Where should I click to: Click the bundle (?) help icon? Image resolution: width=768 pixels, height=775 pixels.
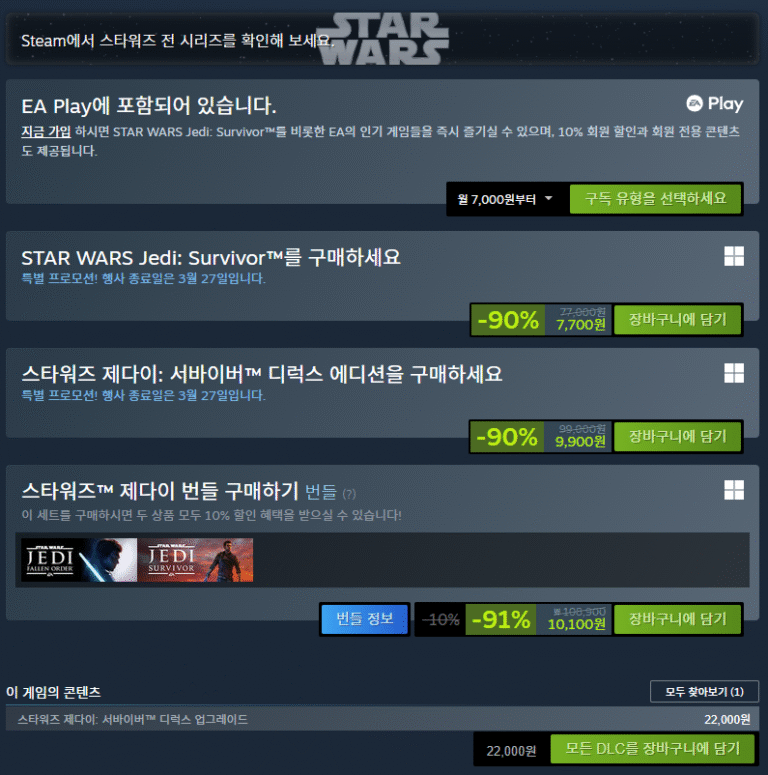[349, 494]
